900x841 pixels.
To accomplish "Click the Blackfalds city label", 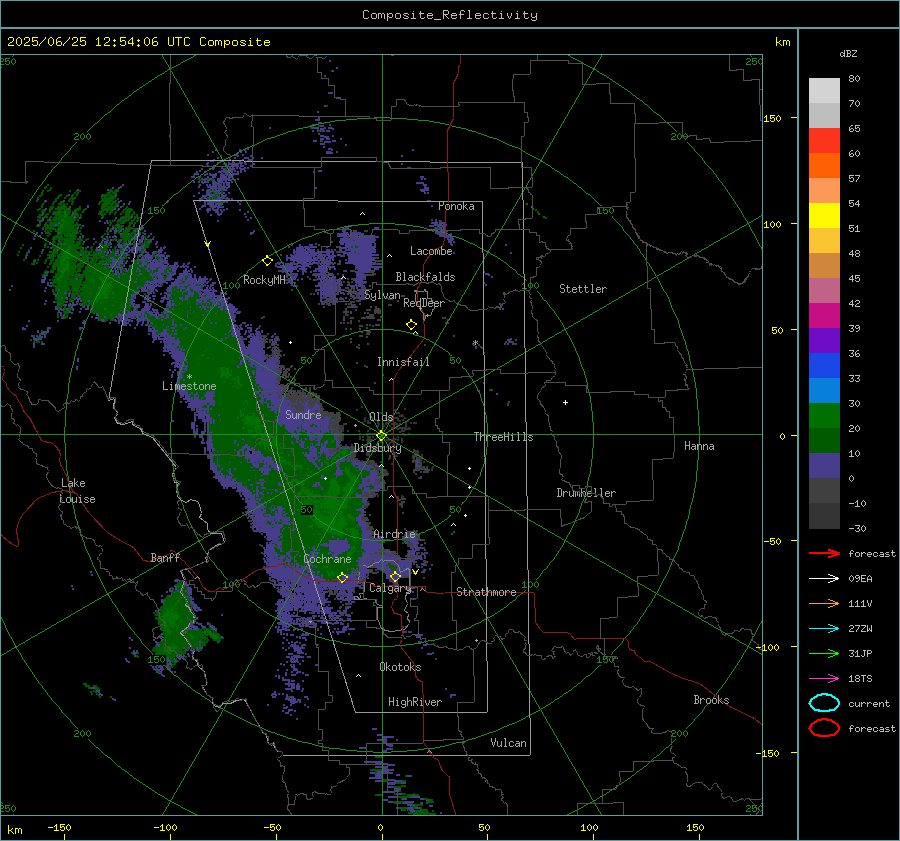I will (425, 277).
